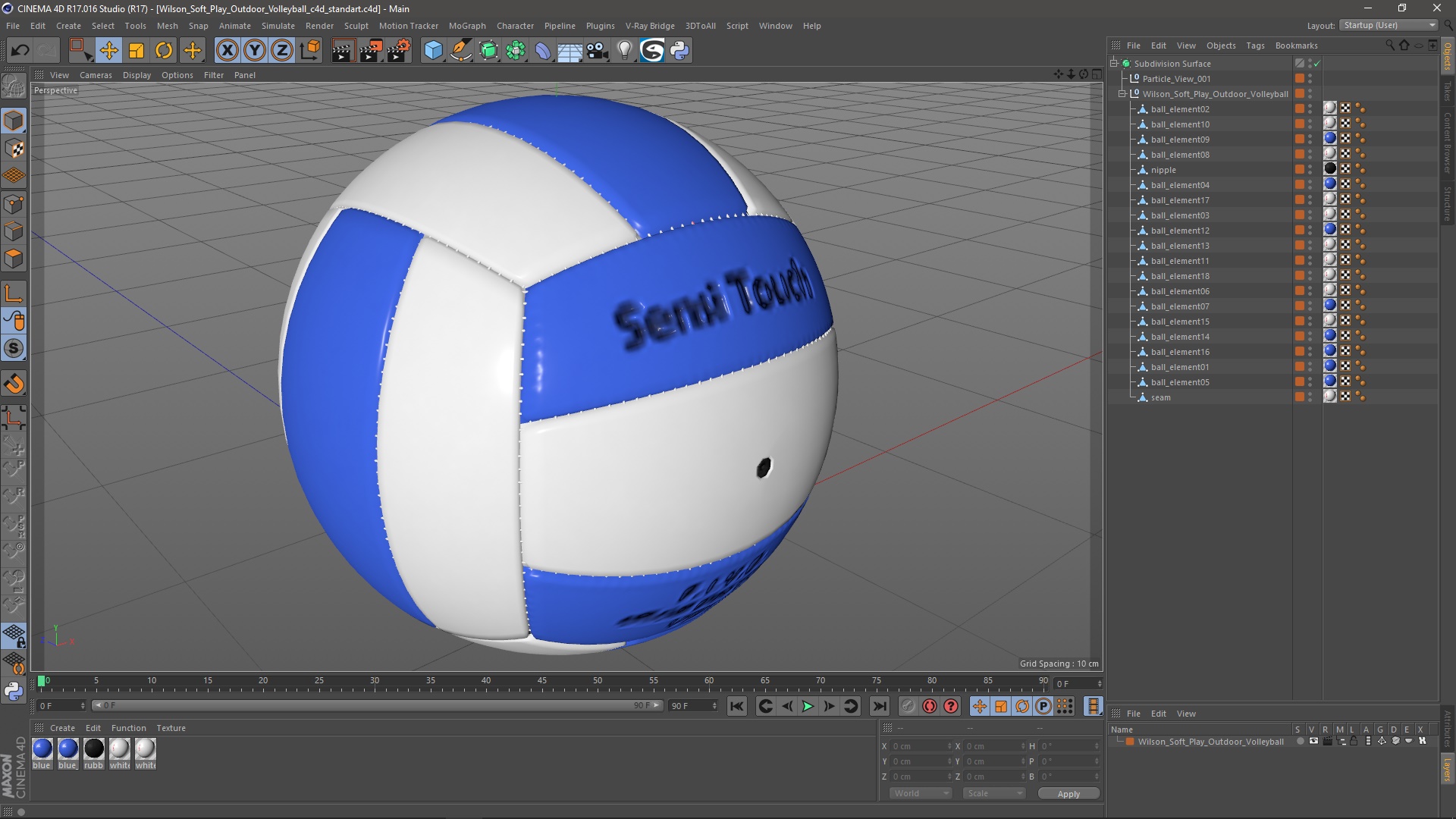The image size is (1456, 819).
Task: Open viewport Display menu
Action: pos(136,75)
